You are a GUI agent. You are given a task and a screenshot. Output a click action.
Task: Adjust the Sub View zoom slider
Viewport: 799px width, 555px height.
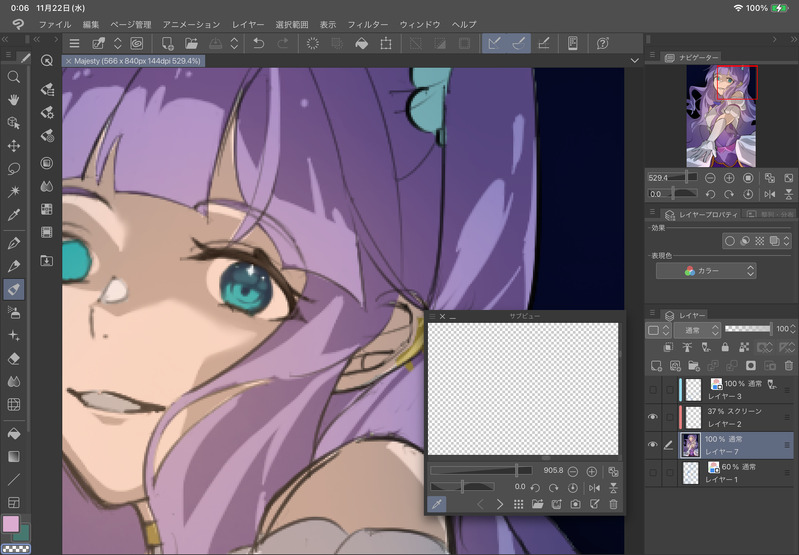481,471
